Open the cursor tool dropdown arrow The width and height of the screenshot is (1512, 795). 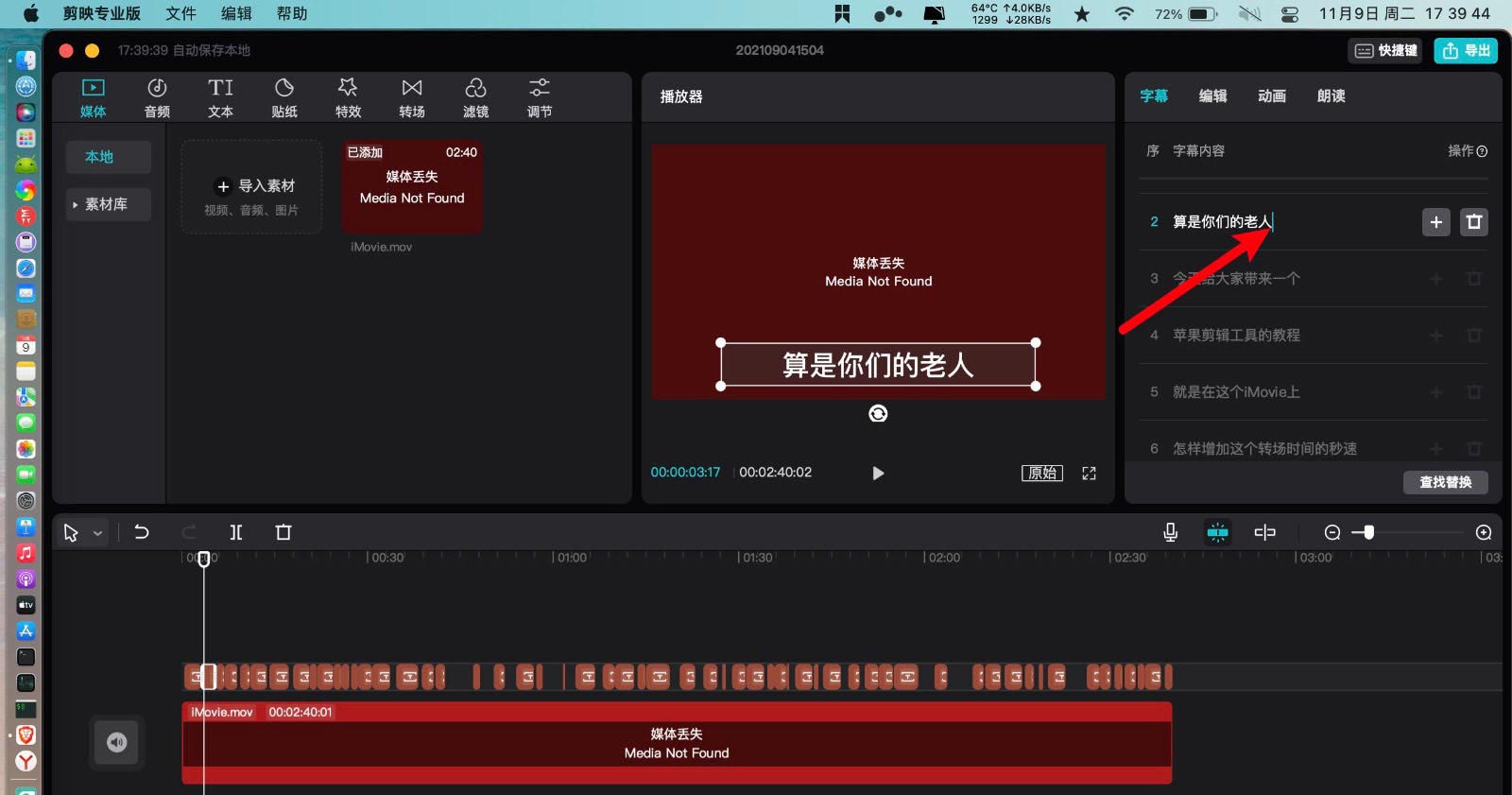click(x=97, y=533)
